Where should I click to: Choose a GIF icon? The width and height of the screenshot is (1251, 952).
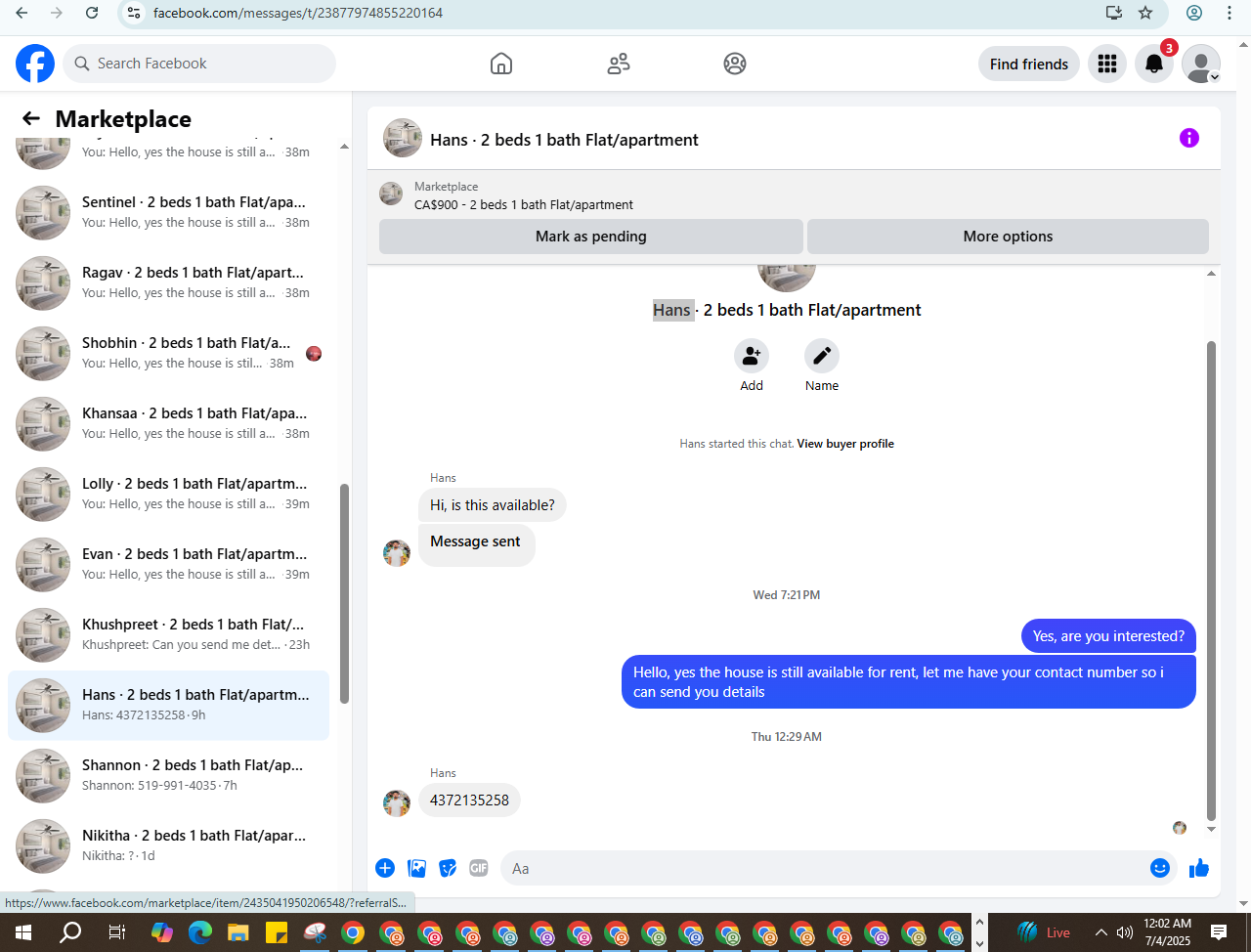coord(478,868)
